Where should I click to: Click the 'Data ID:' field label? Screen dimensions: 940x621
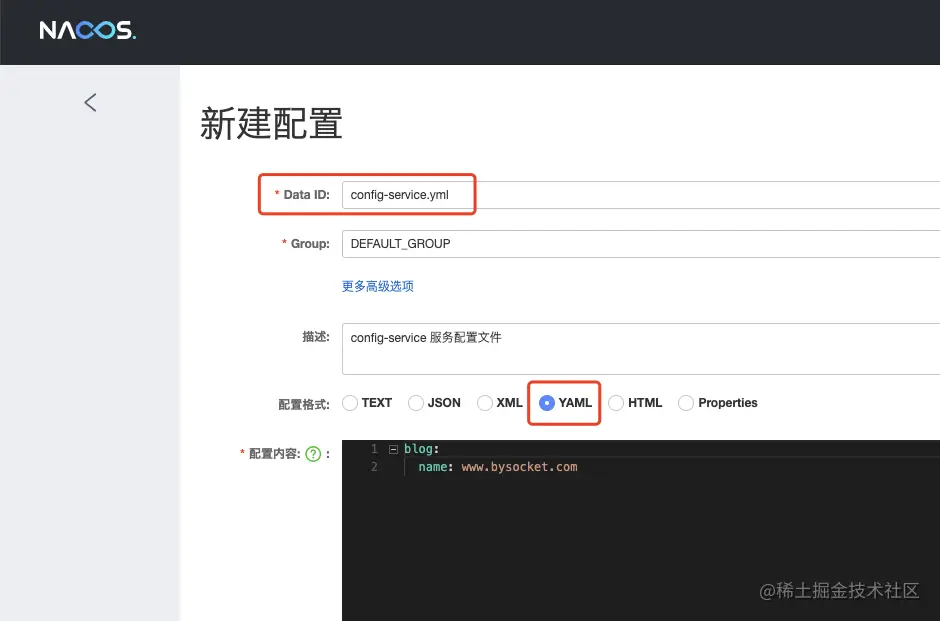click(306, 195)
